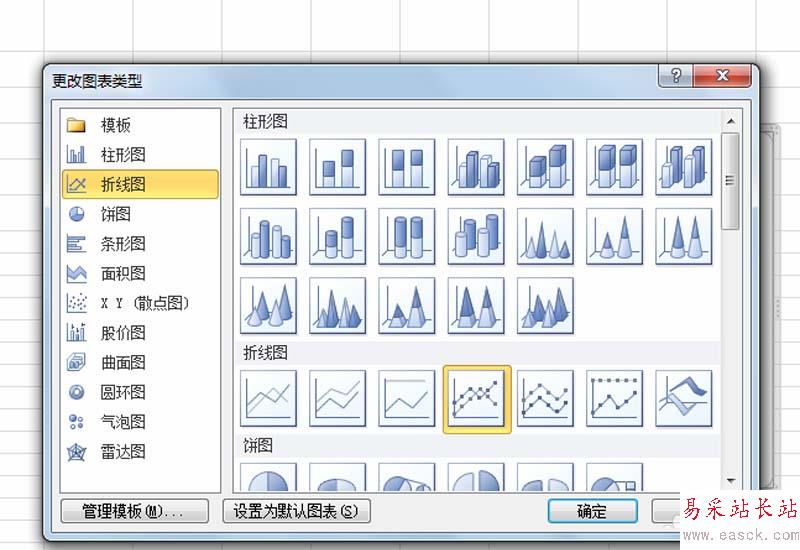This screenshot has width=800, height=550.
Task: Choose the 100% stacked cone chart
Action: [x=684, y=236]
